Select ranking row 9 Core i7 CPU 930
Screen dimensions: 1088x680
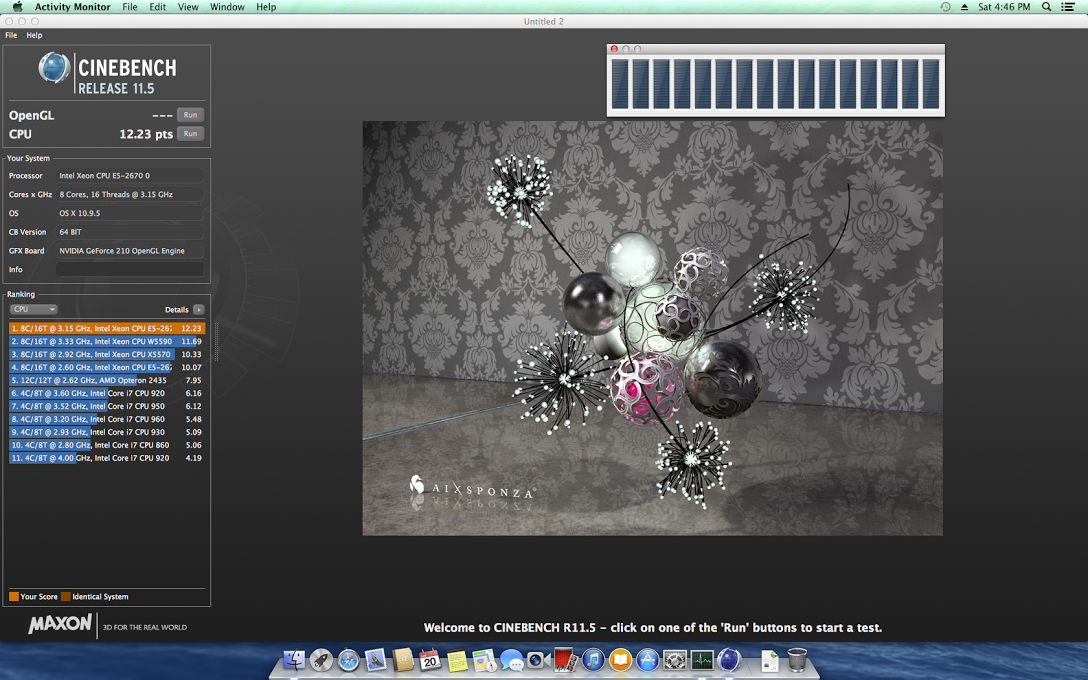coord(107,432)
